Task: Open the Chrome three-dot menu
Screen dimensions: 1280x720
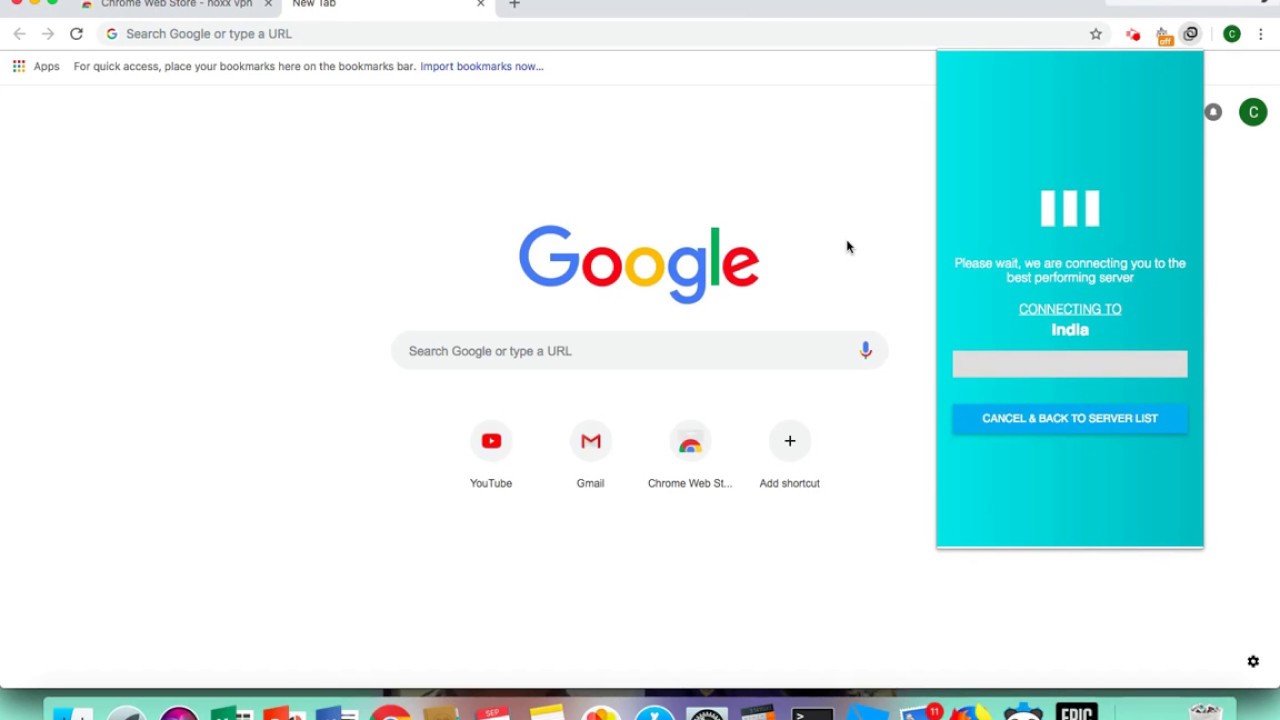Action: tap(1261, 34)
